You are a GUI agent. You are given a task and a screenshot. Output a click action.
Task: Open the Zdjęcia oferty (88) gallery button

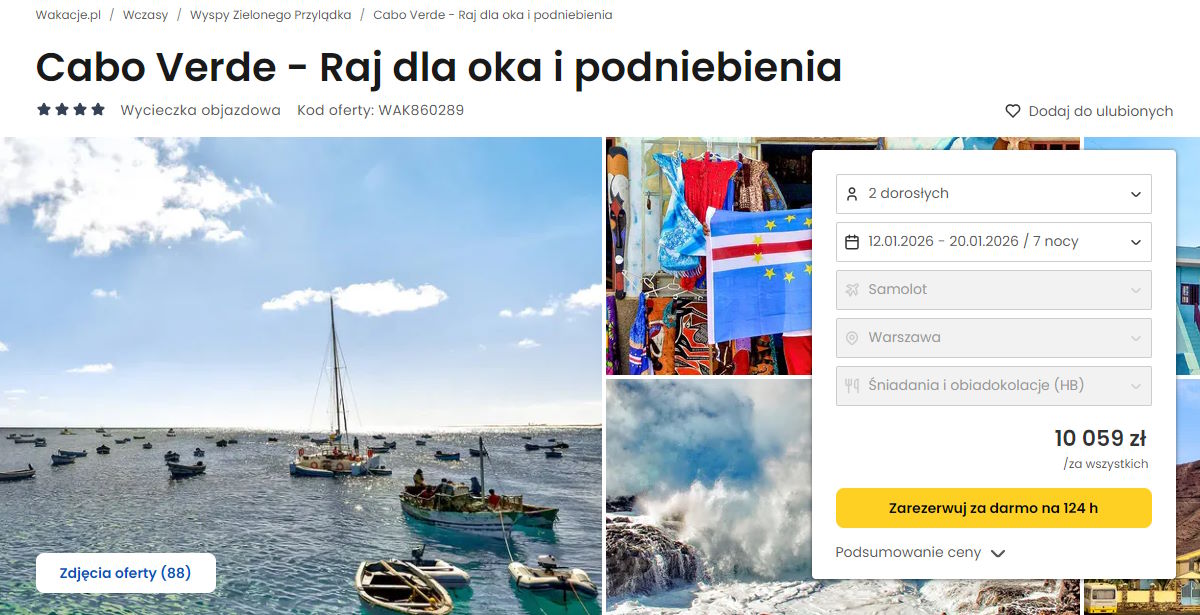click(125, 573)
